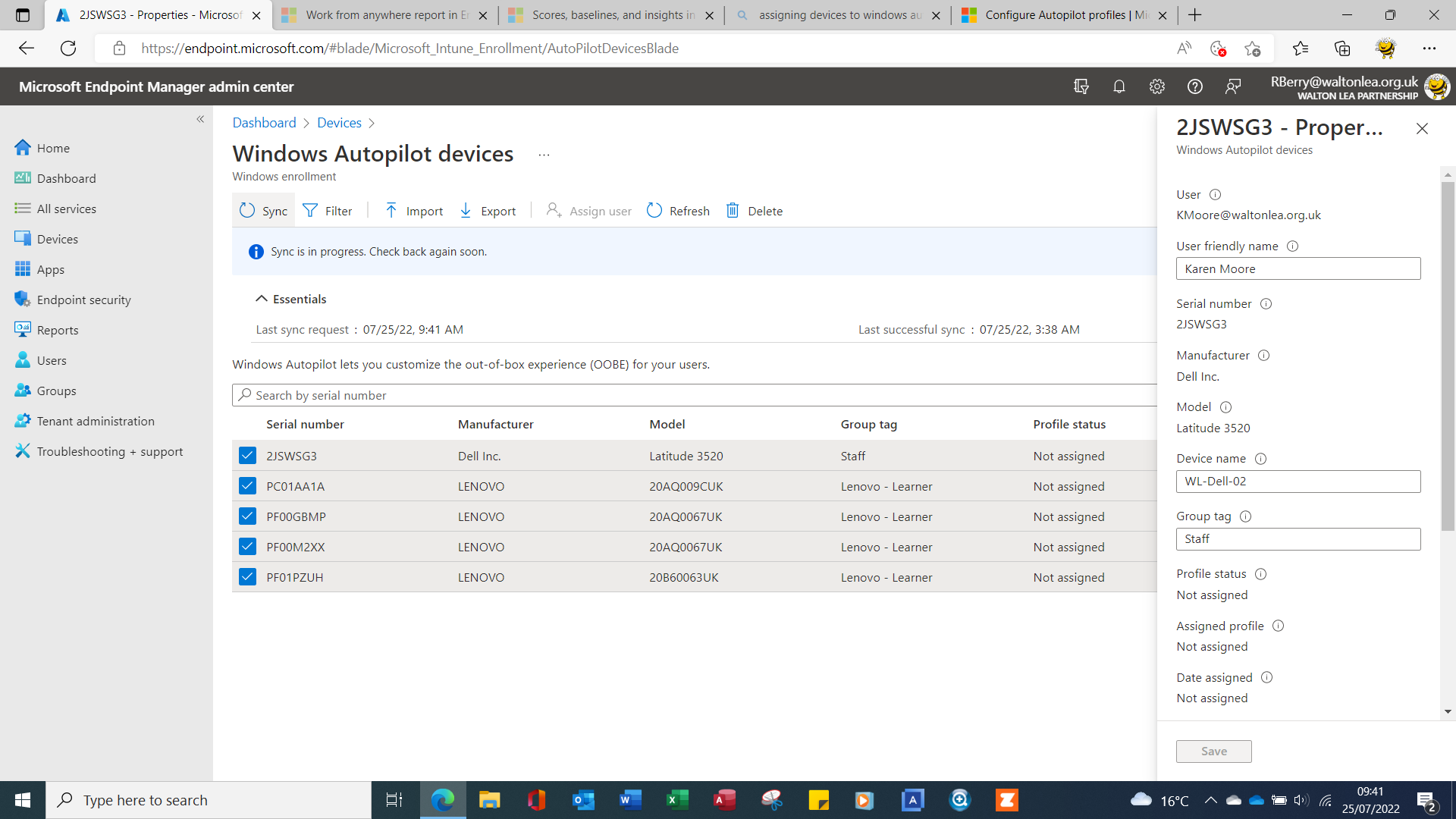Viewport: 1456px width, 819px height.
Task: Open the directory and subscription icon
Action: pos(1081,86)
